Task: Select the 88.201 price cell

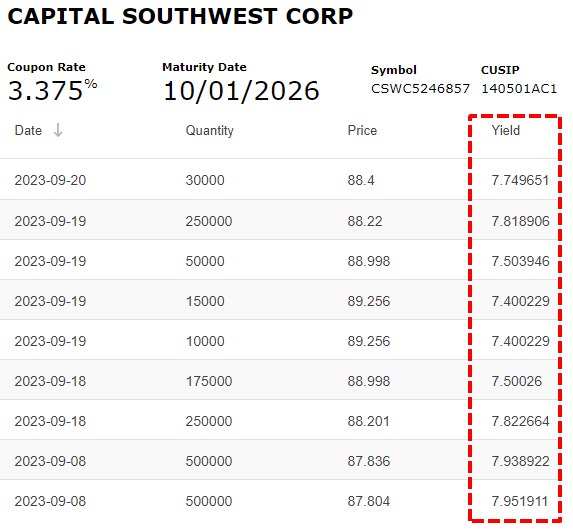Action: (368, 421)
